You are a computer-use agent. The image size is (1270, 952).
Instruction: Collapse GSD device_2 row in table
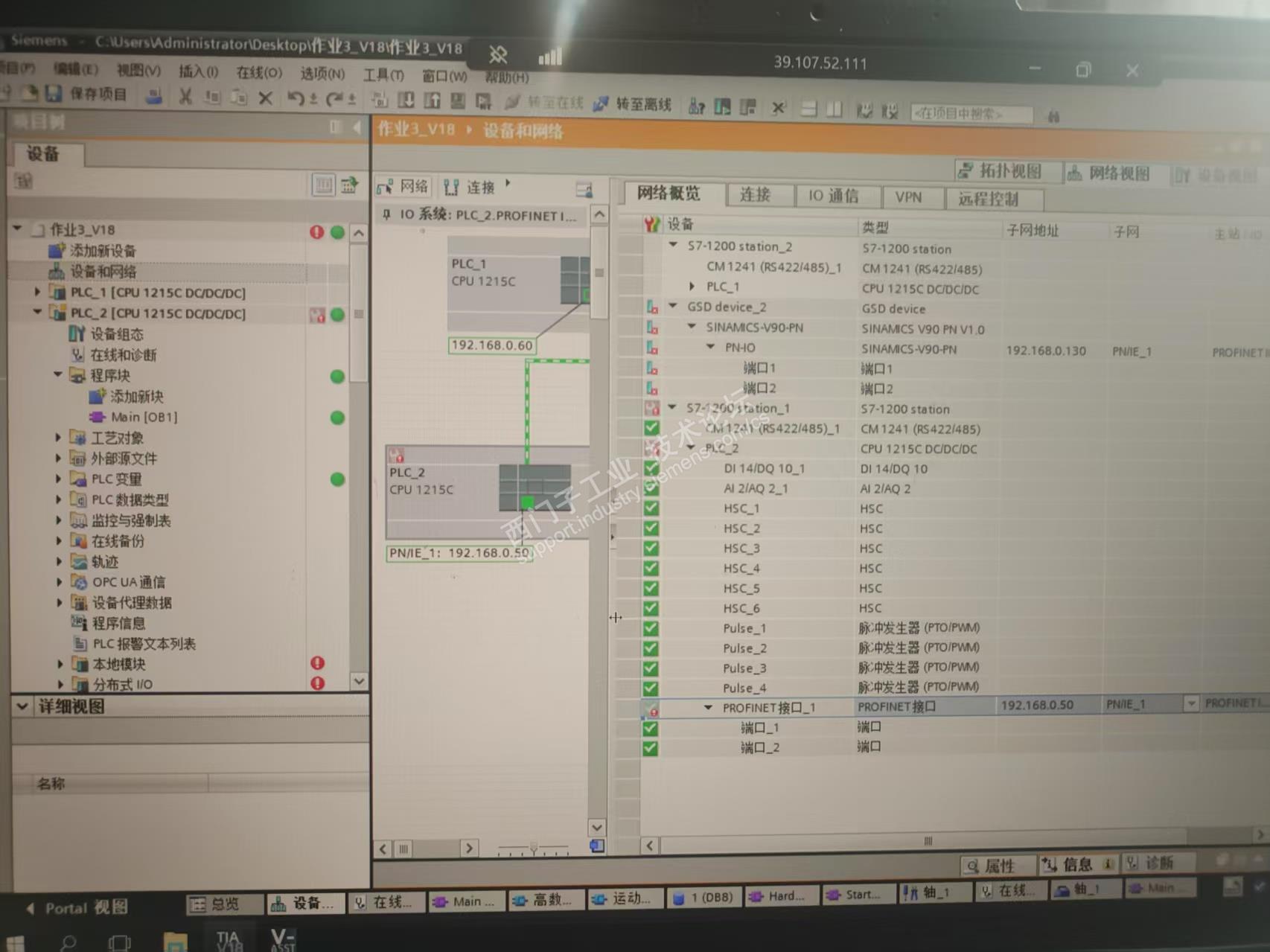tap(673, 306)
